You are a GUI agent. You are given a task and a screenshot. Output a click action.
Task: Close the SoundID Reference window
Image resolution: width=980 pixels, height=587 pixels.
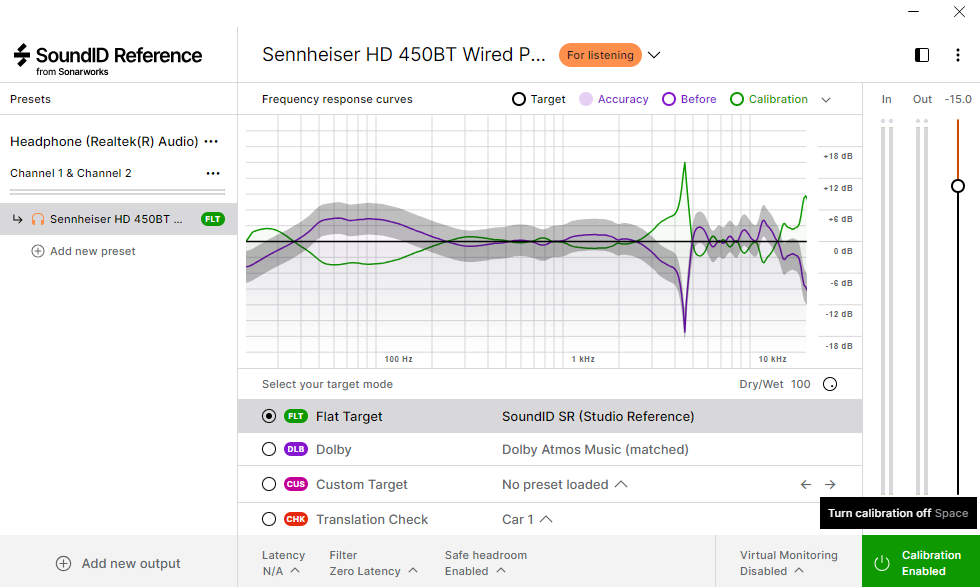click(x=959, y=11)
